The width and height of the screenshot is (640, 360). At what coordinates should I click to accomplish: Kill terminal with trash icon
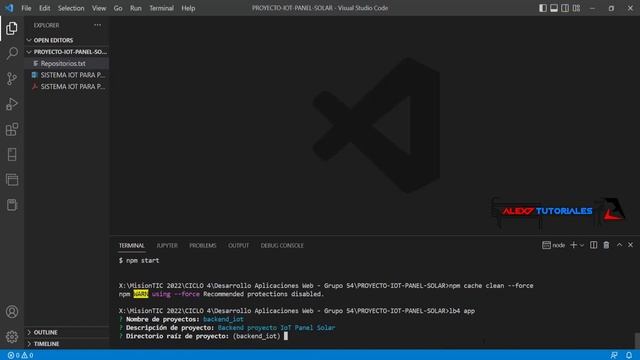point(606,245)
